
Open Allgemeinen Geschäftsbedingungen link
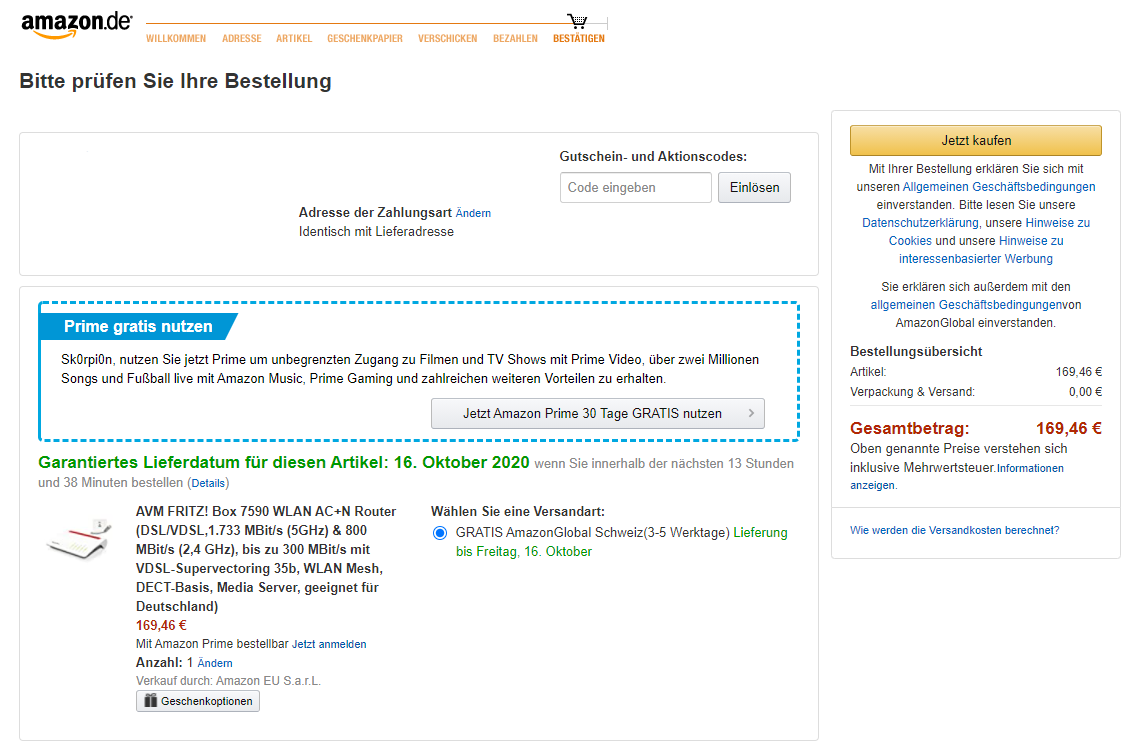(998, 187)
